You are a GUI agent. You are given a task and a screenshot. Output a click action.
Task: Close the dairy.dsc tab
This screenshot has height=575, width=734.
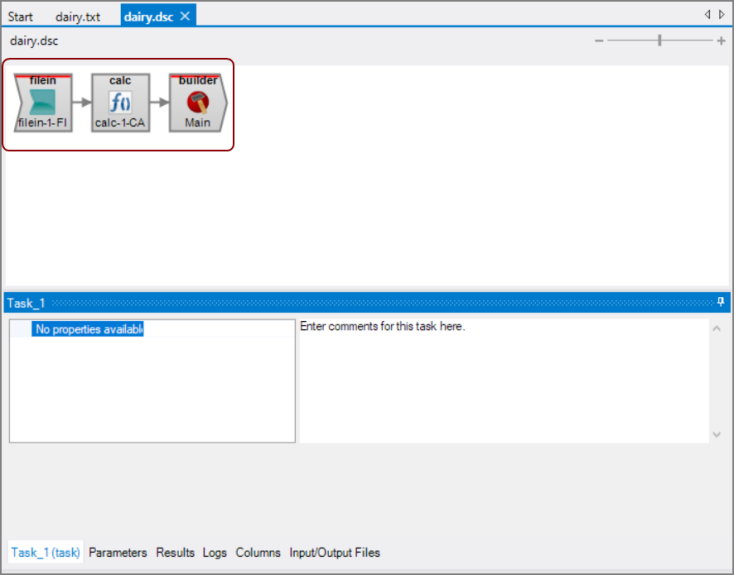pos(185,16)
